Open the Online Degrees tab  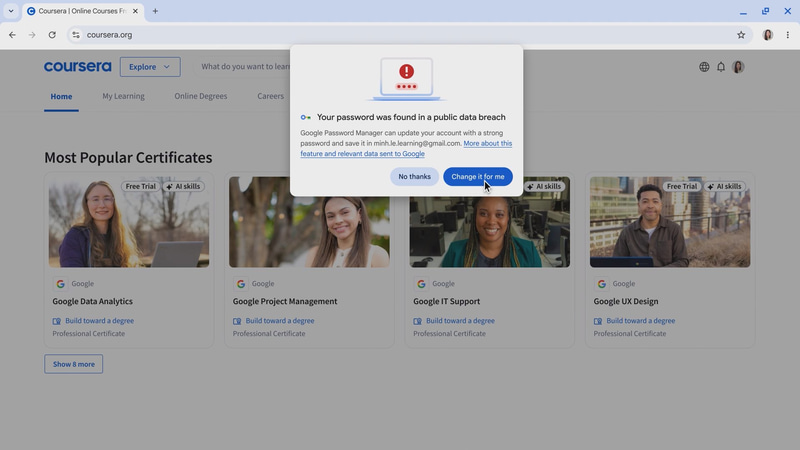pos(201,96)
